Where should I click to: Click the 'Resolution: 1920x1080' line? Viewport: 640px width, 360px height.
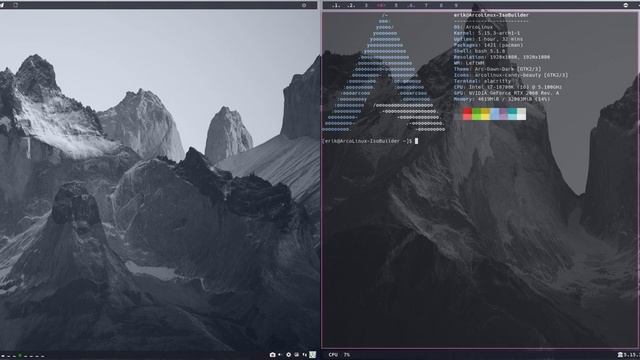502,57
